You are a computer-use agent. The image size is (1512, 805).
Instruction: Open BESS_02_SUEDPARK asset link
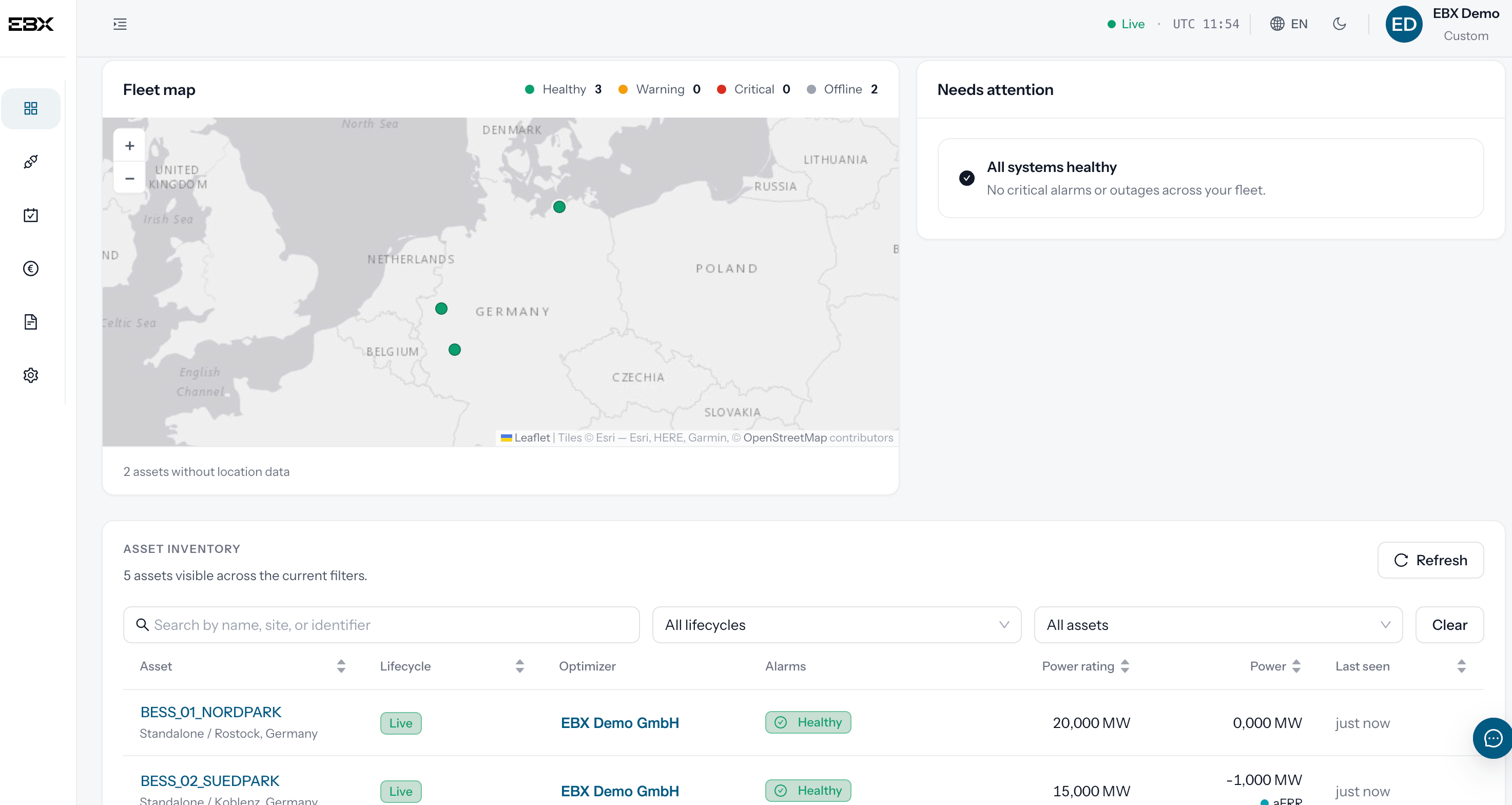(209, 781)
